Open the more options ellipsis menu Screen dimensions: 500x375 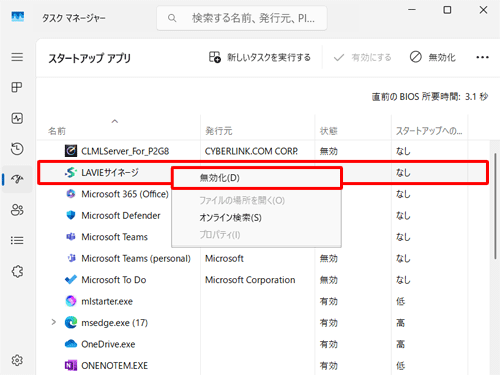coord(482,57)
